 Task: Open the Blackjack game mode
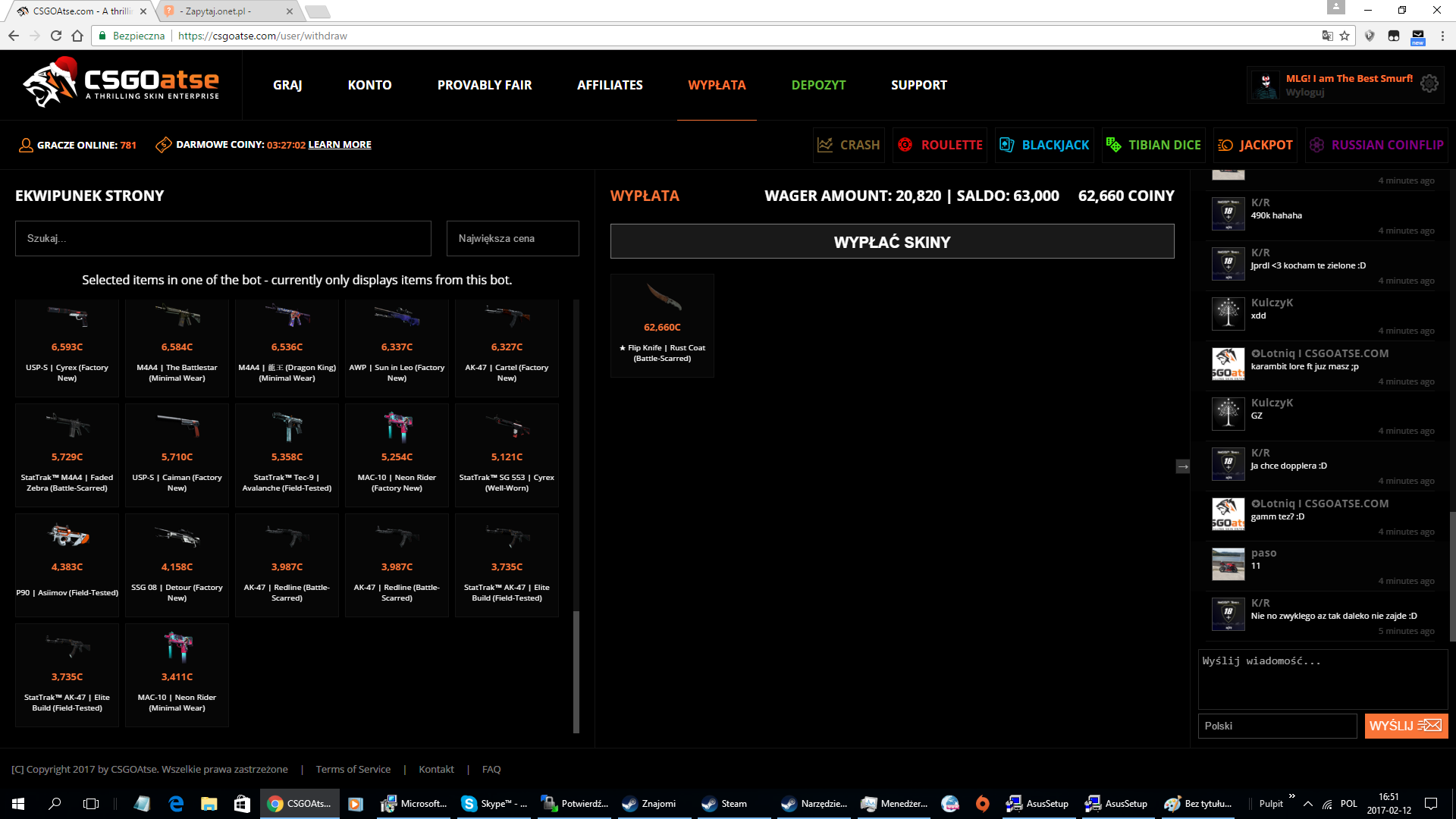[x=1044, y=145]
